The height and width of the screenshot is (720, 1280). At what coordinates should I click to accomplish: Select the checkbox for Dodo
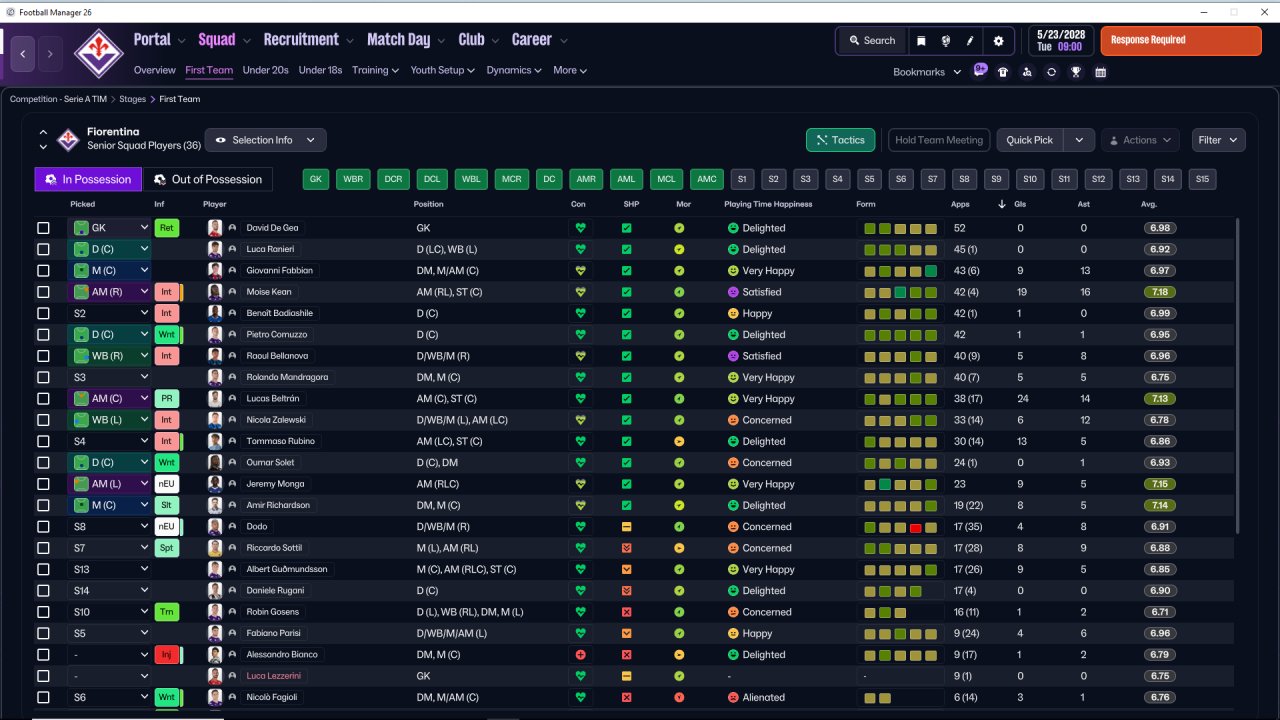43,527
